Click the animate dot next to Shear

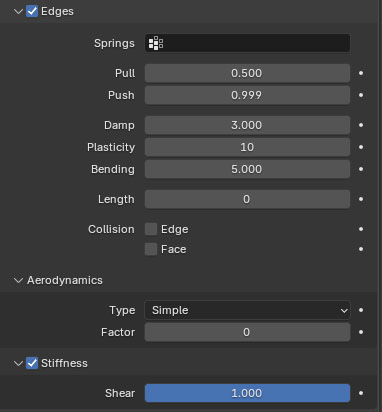[x=361, y=393]
